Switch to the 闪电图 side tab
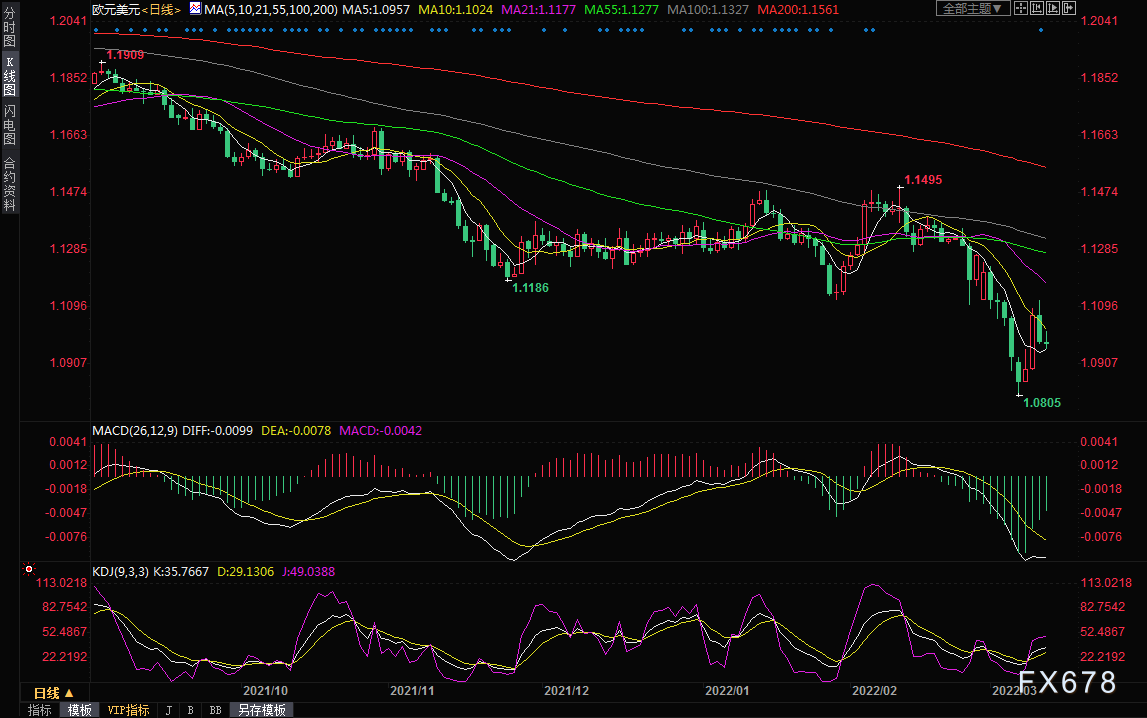The image size is (1147, 718). click(9, 126)
